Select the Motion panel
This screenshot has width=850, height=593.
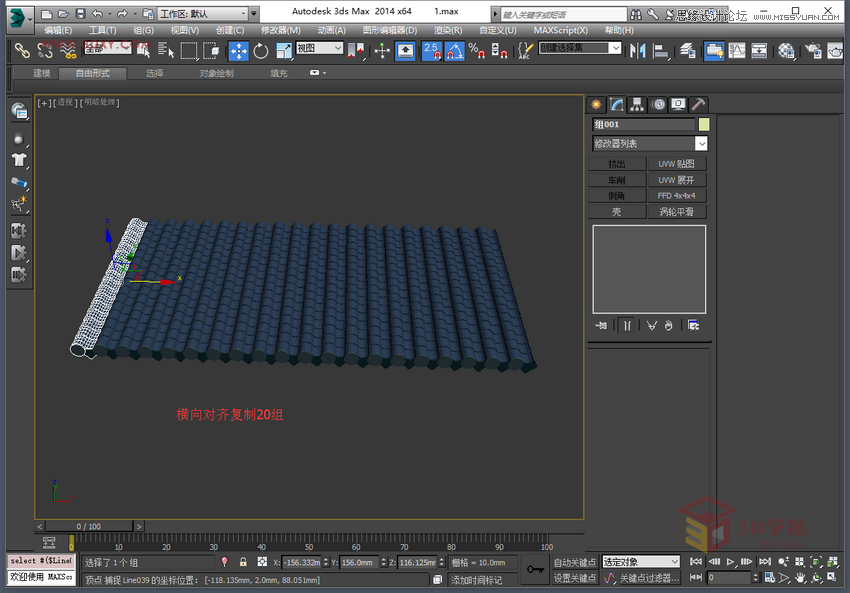click(658, 104)
